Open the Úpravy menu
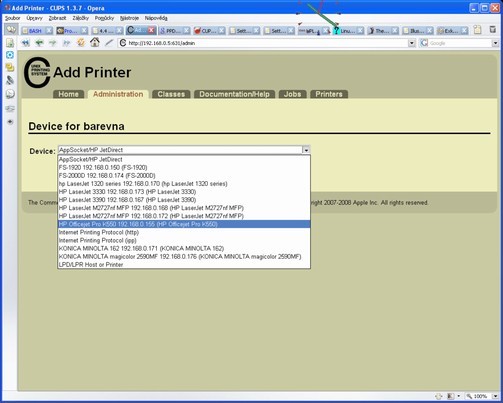Image resolution: width=503 pixels, height=403 pixels. click(34, 18)
